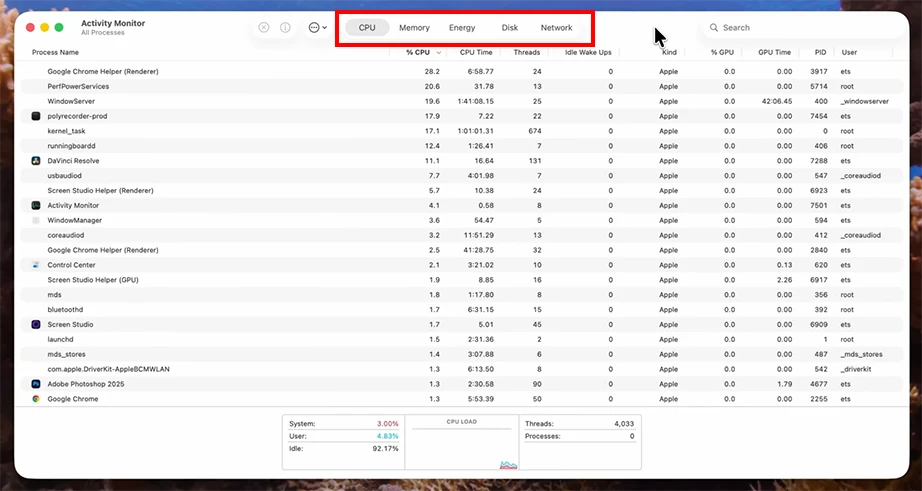
Task: Sort by the Threads column header
Action: [525, 52]
